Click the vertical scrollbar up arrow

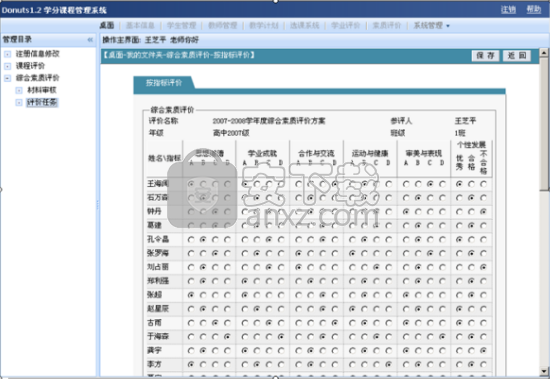(x=544, y=53)
